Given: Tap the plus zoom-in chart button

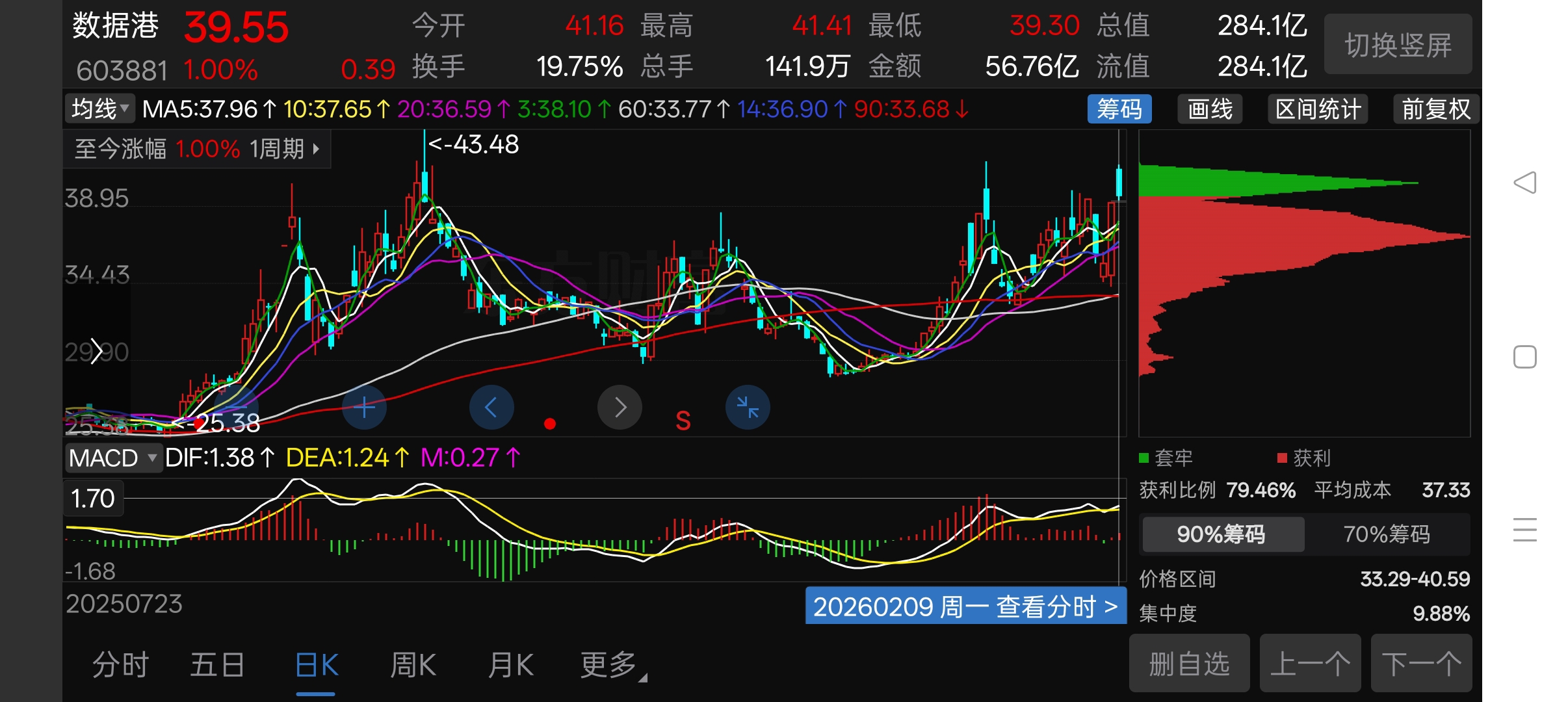Looking at the screenshot, I should point(364,408).
